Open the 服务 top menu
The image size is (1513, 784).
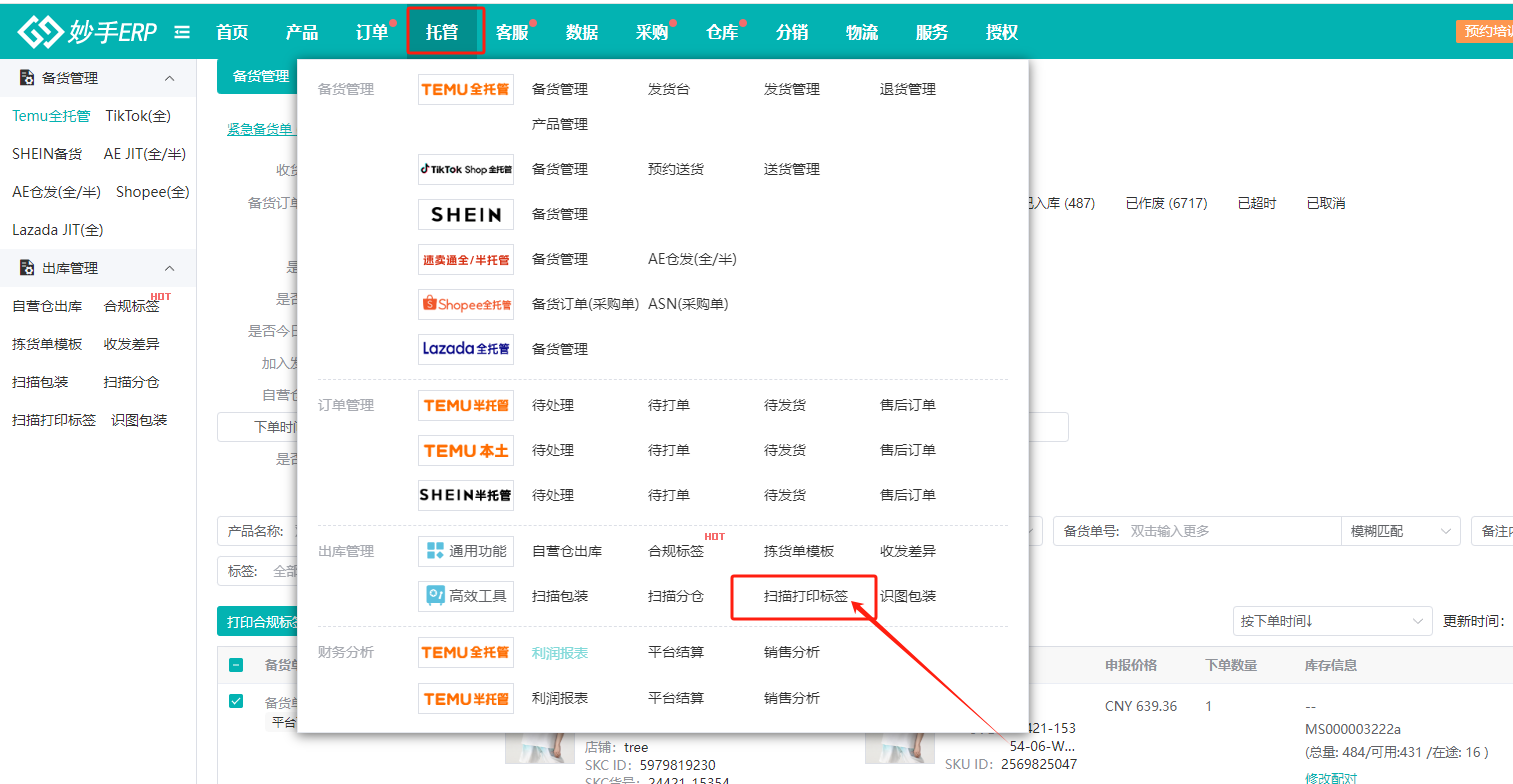click(x=932, y=32)
